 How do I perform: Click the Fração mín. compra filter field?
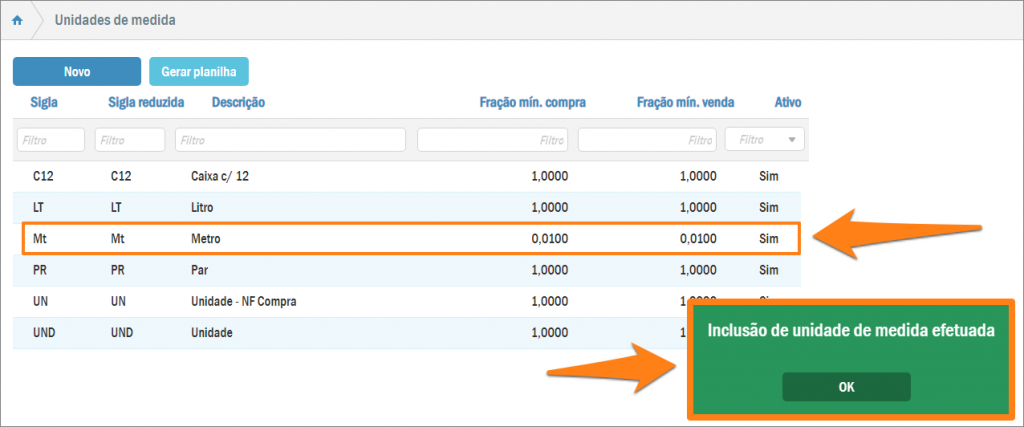pos(492,140)
